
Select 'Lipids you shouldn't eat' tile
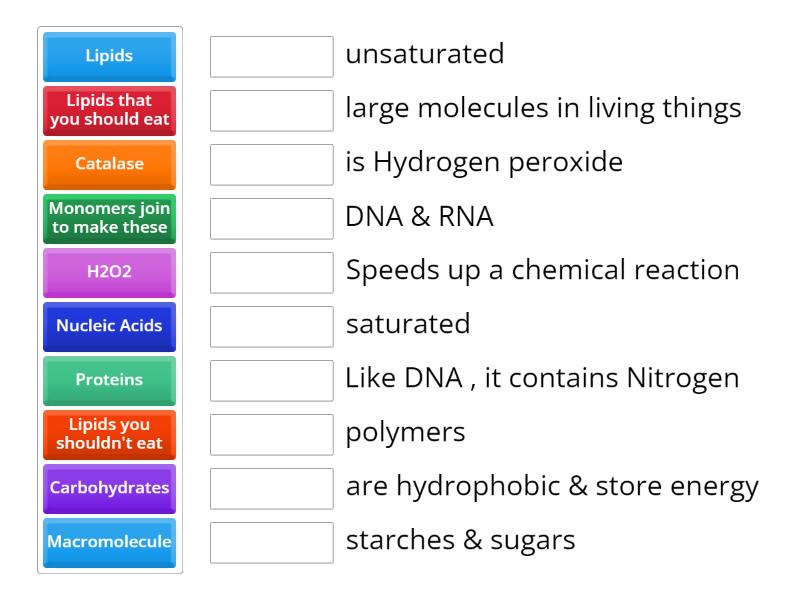[x=109, y=434]
